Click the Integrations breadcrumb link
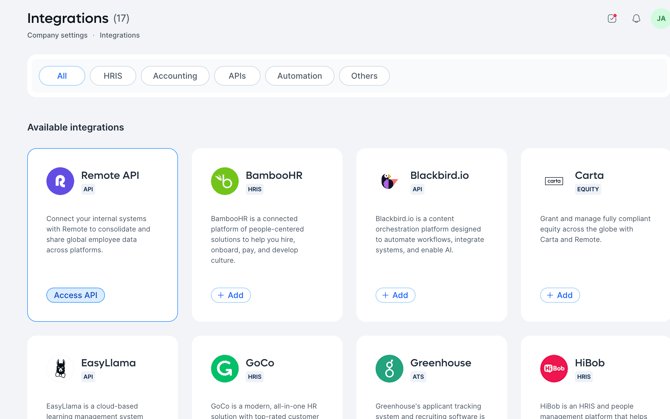670x419 pixels. (120, 35)
